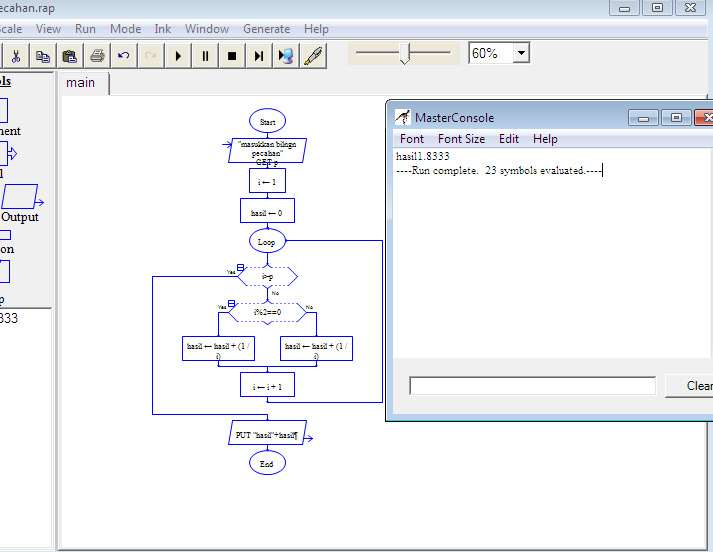Image resolution: width=713 pixels, height=552 pixels.
Task: Open the 60% zoom dropdown arrow
Action: click(522, 53)
